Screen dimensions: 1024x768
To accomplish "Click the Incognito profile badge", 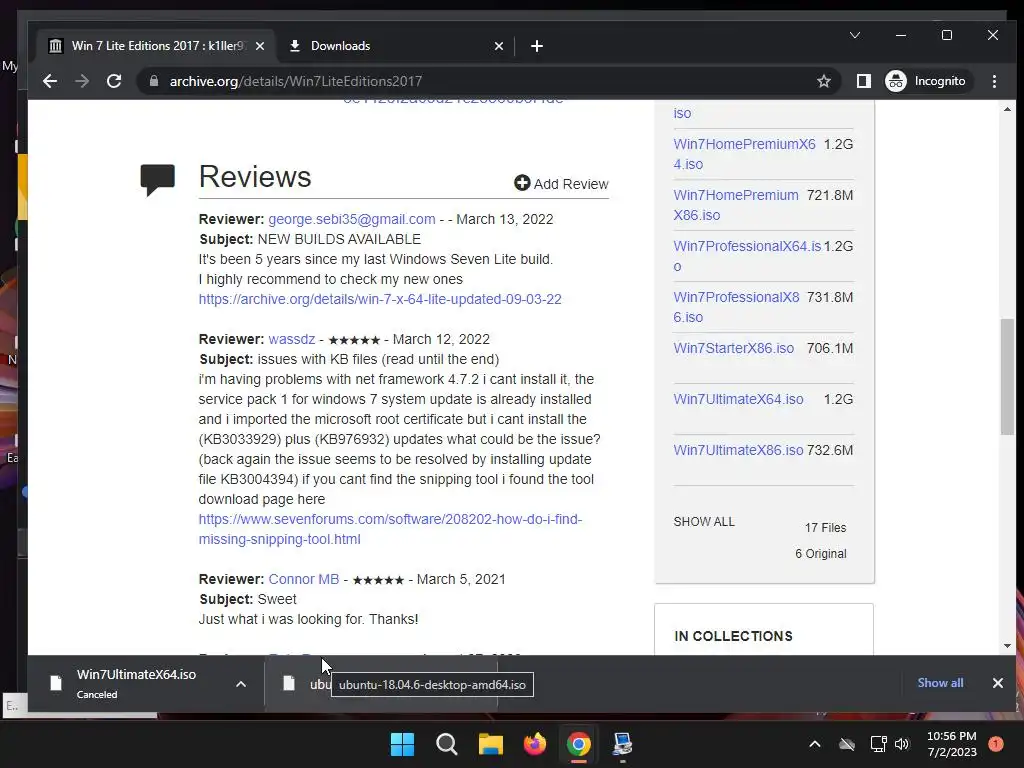I will pyautogui.click(x=926, y=81).
